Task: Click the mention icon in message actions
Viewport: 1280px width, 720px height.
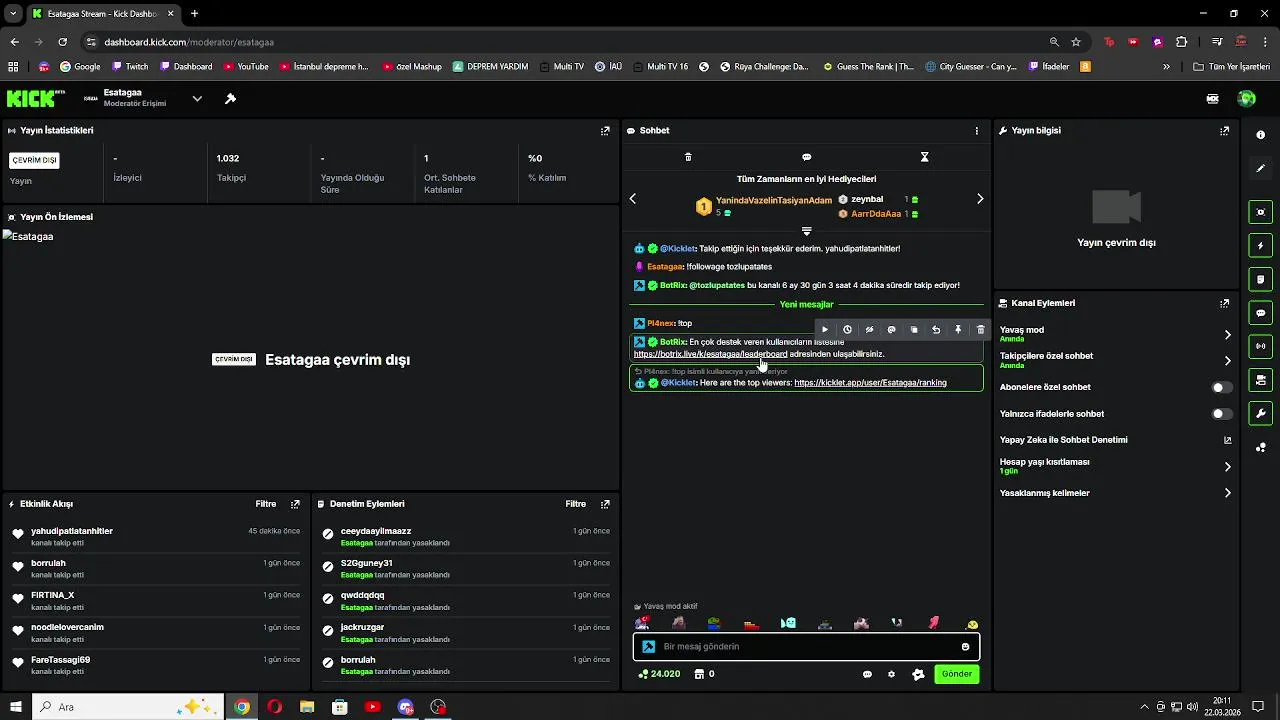Action: 891,329
